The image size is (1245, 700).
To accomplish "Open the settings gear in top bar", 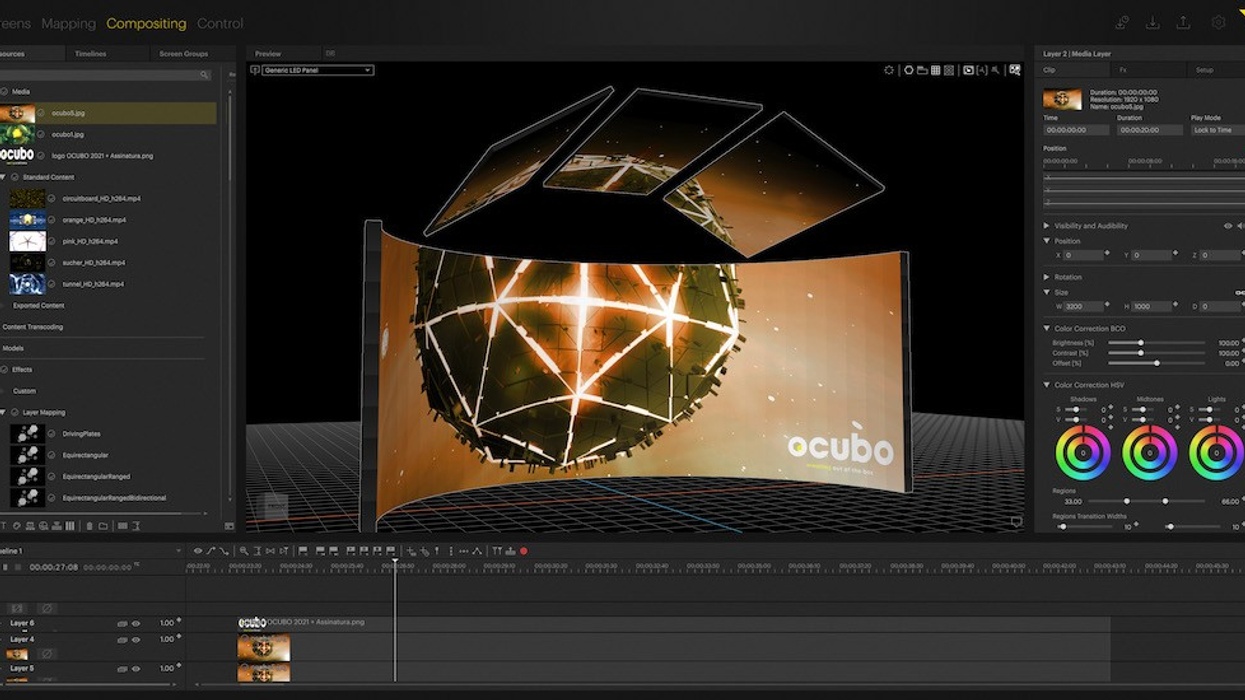I will (1218, 23).
